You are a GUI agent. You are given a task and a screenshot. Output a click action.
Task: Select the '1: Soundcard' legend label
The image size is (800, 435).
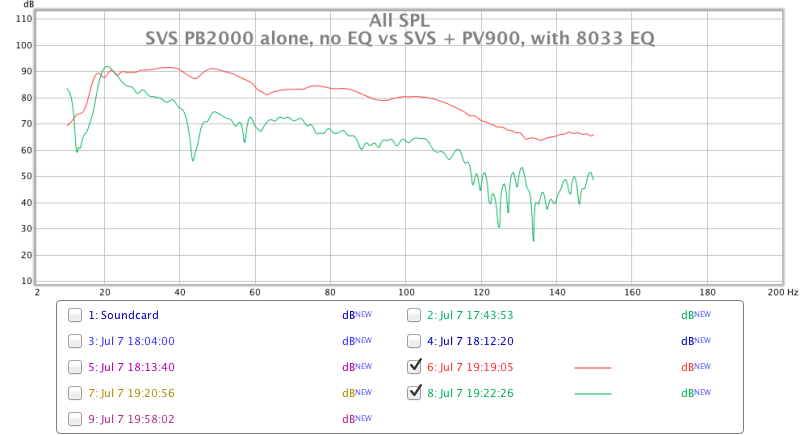point(123,315)
